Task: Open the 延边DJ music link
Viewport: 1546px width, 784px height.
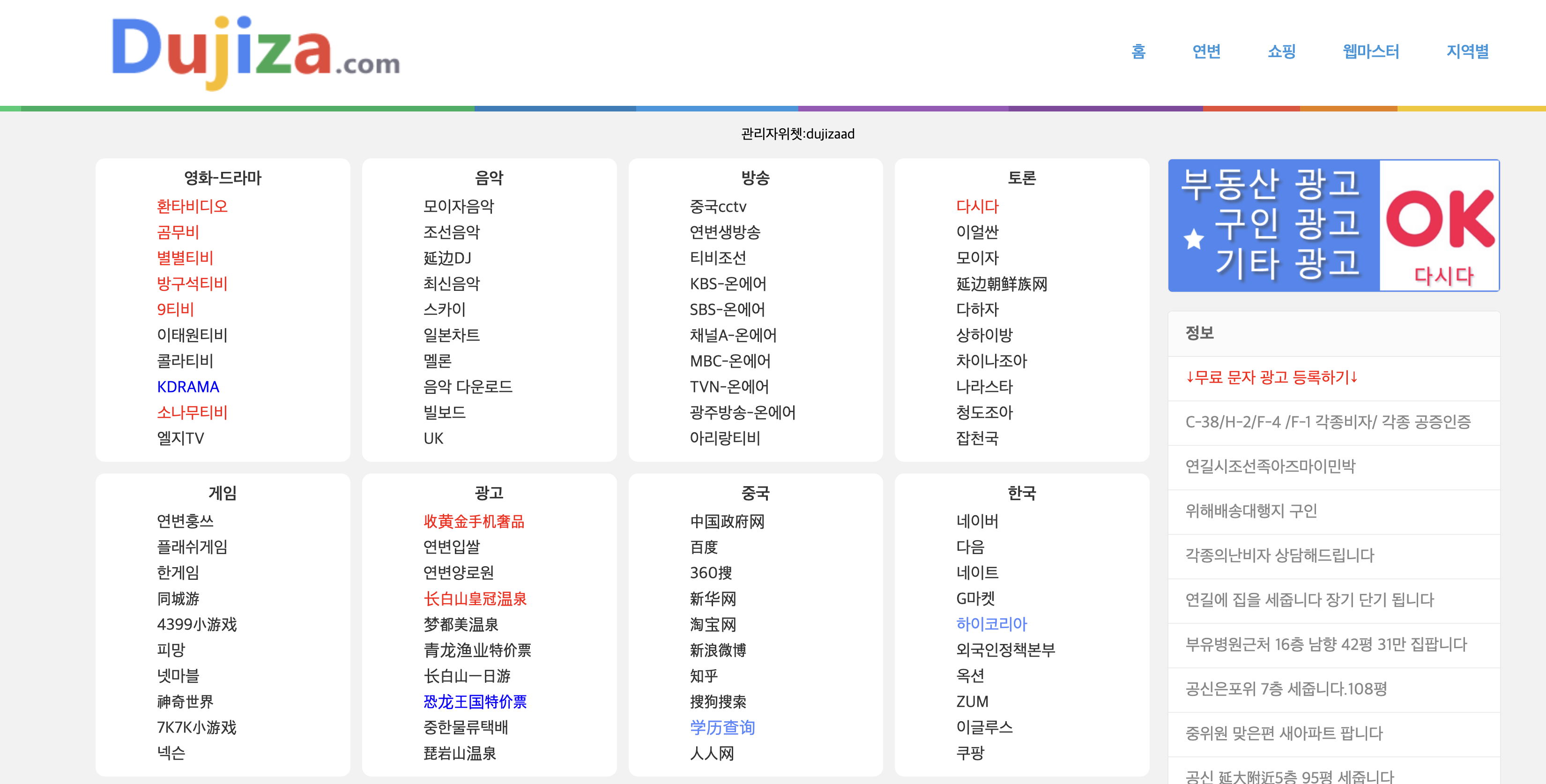Action: (447, 258)
